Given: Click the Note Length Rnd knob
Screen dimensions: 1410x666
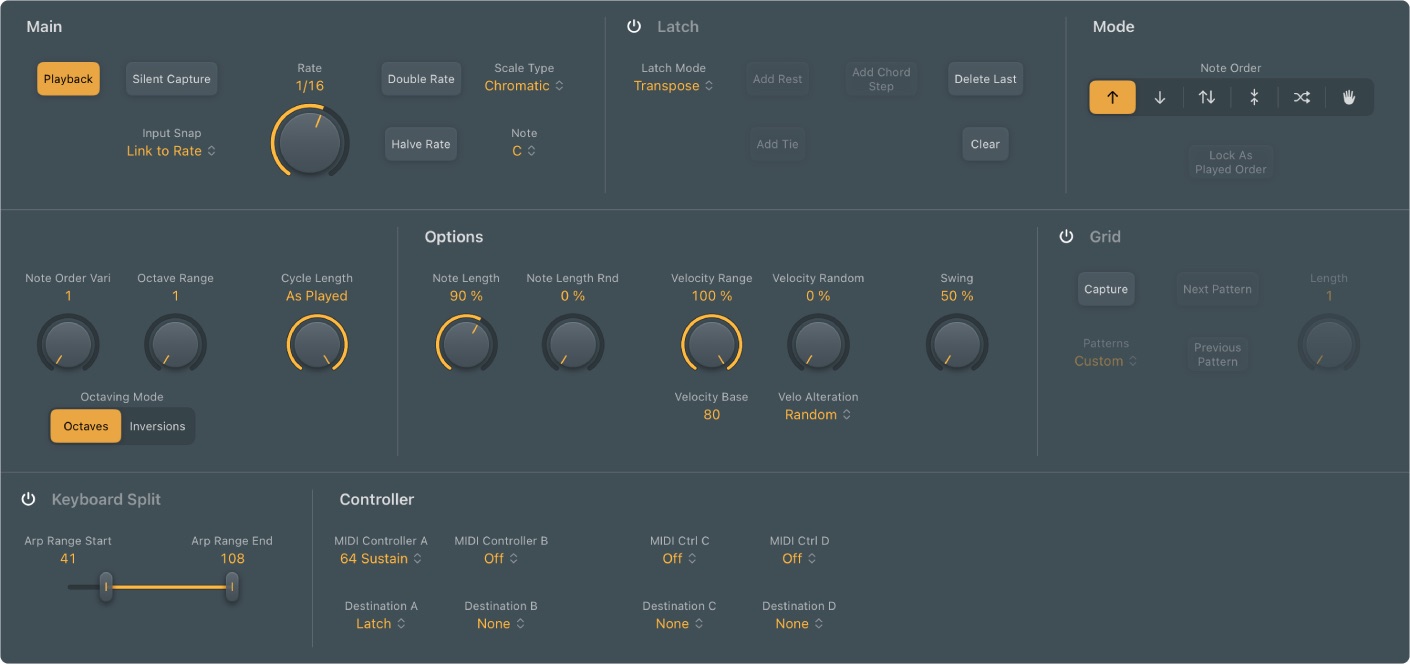Looking at the screenshot, I should [x=573, y=344].
